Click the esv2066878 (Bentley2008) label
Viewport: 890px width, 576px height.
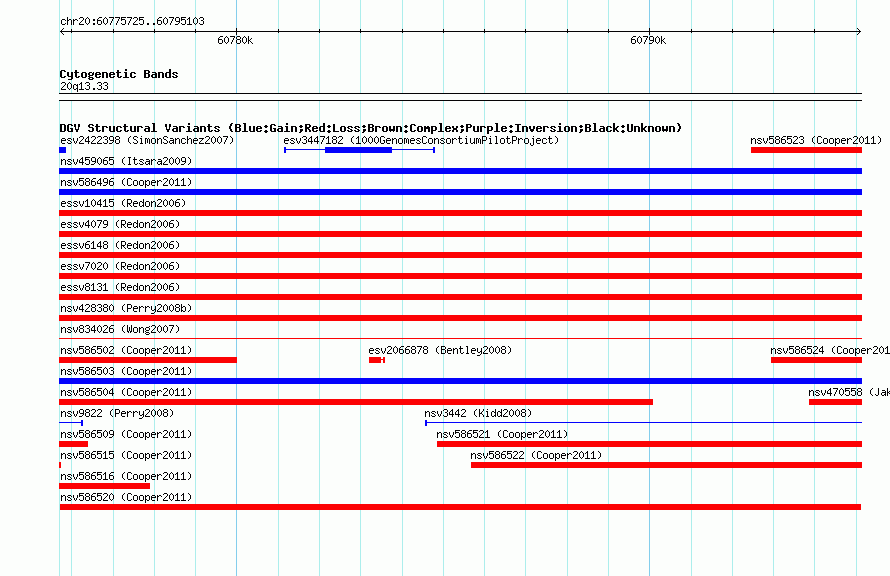pyautogui.click(x=440, y=350)
